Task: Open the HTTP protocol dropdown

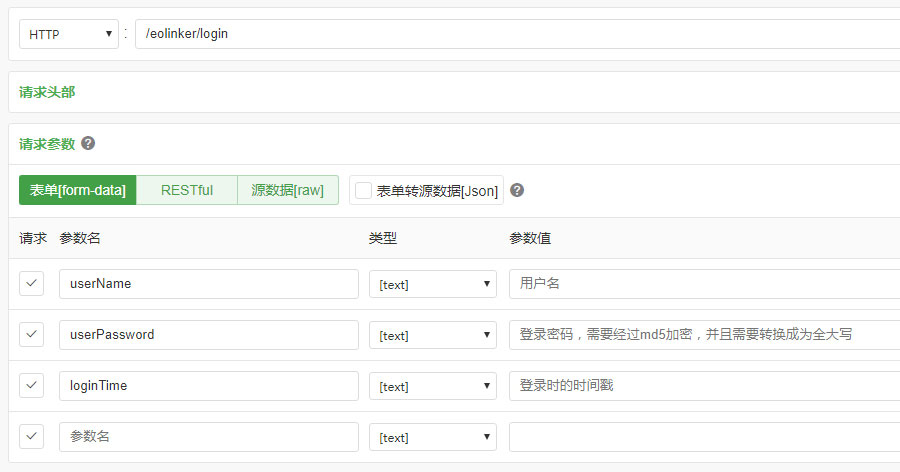Action: (x=69, y=34)
